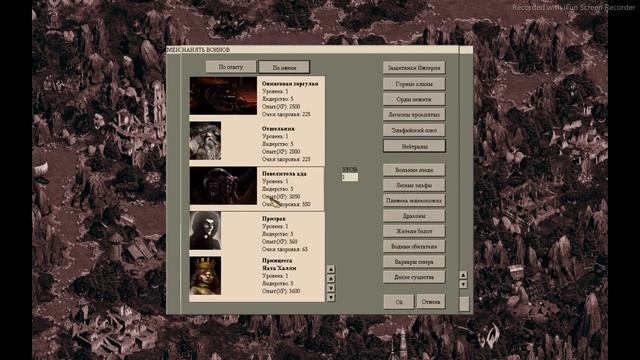Filter by Варвары севера subrace
Viewport: 640px width, 360px height.
414,262
